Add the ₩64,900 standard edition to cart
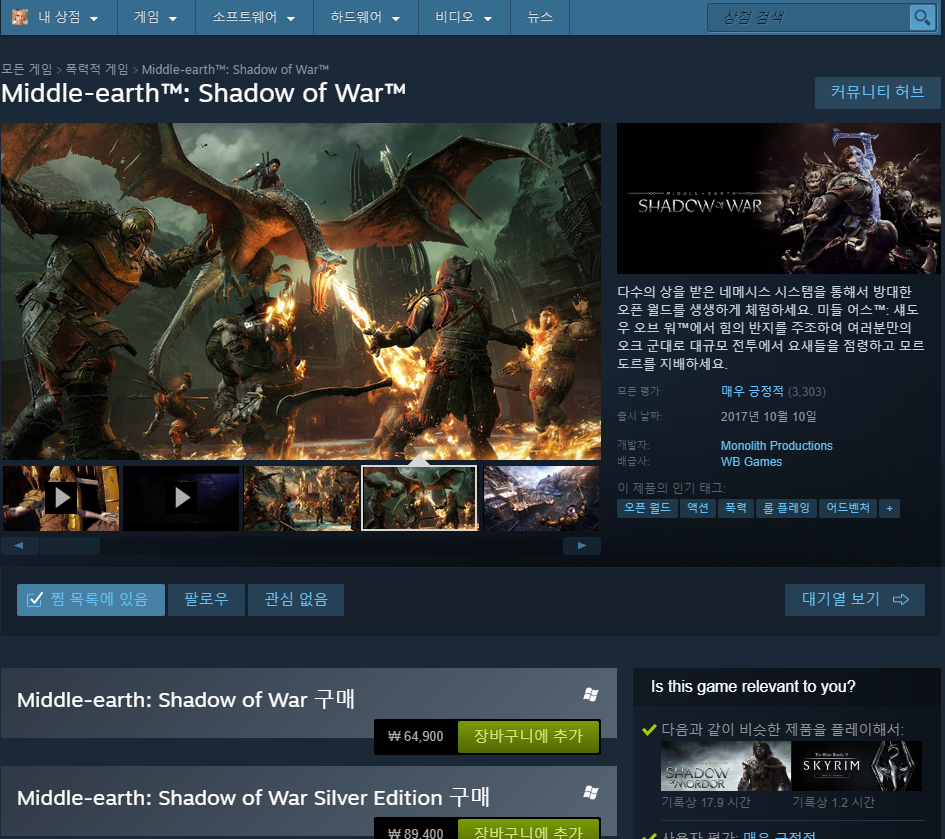This screenshot has width=945, height=839. (529, 736)
